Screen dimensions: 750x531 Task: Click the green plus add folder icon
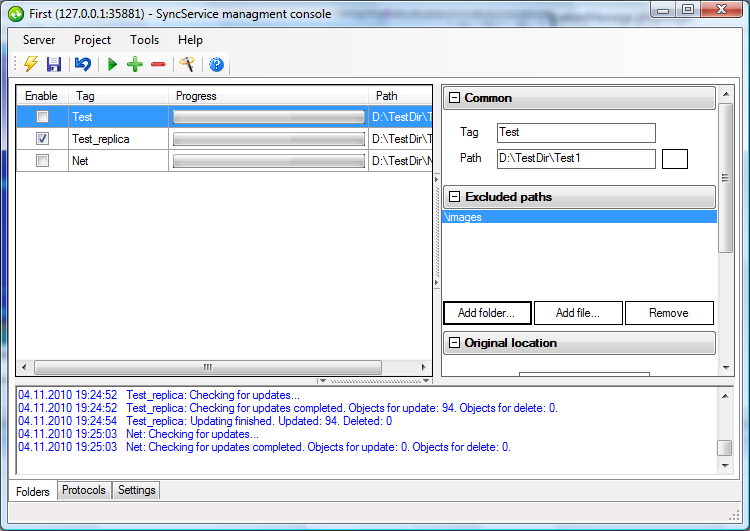pos(135,64)
